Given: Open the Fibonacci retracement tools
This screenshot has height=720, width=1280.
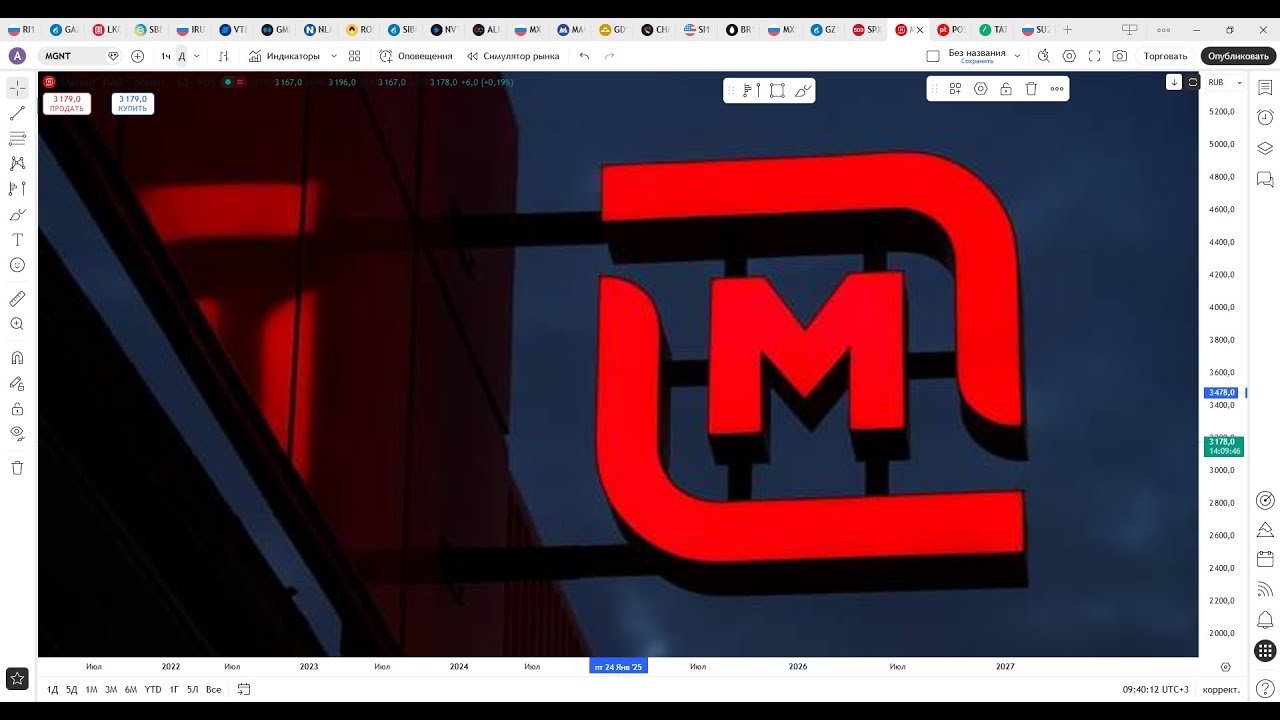Looking at the screenshot, I should 17,138.
